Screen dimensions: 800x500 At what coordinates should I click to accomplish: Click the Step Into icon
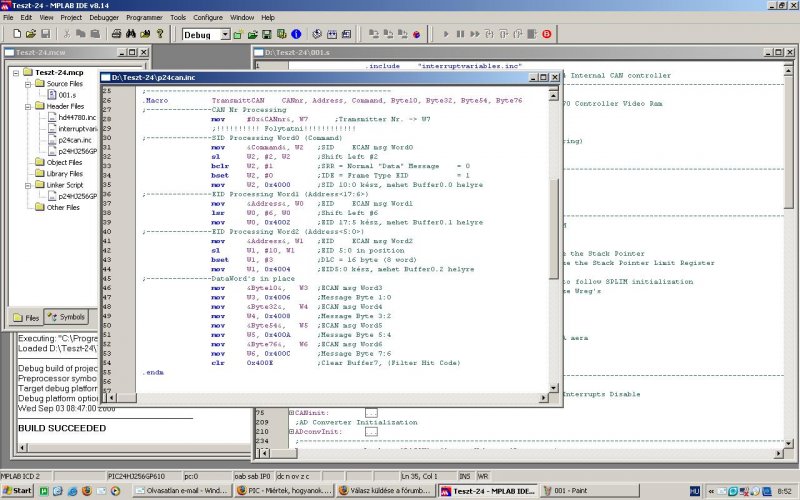coord(489,34)
